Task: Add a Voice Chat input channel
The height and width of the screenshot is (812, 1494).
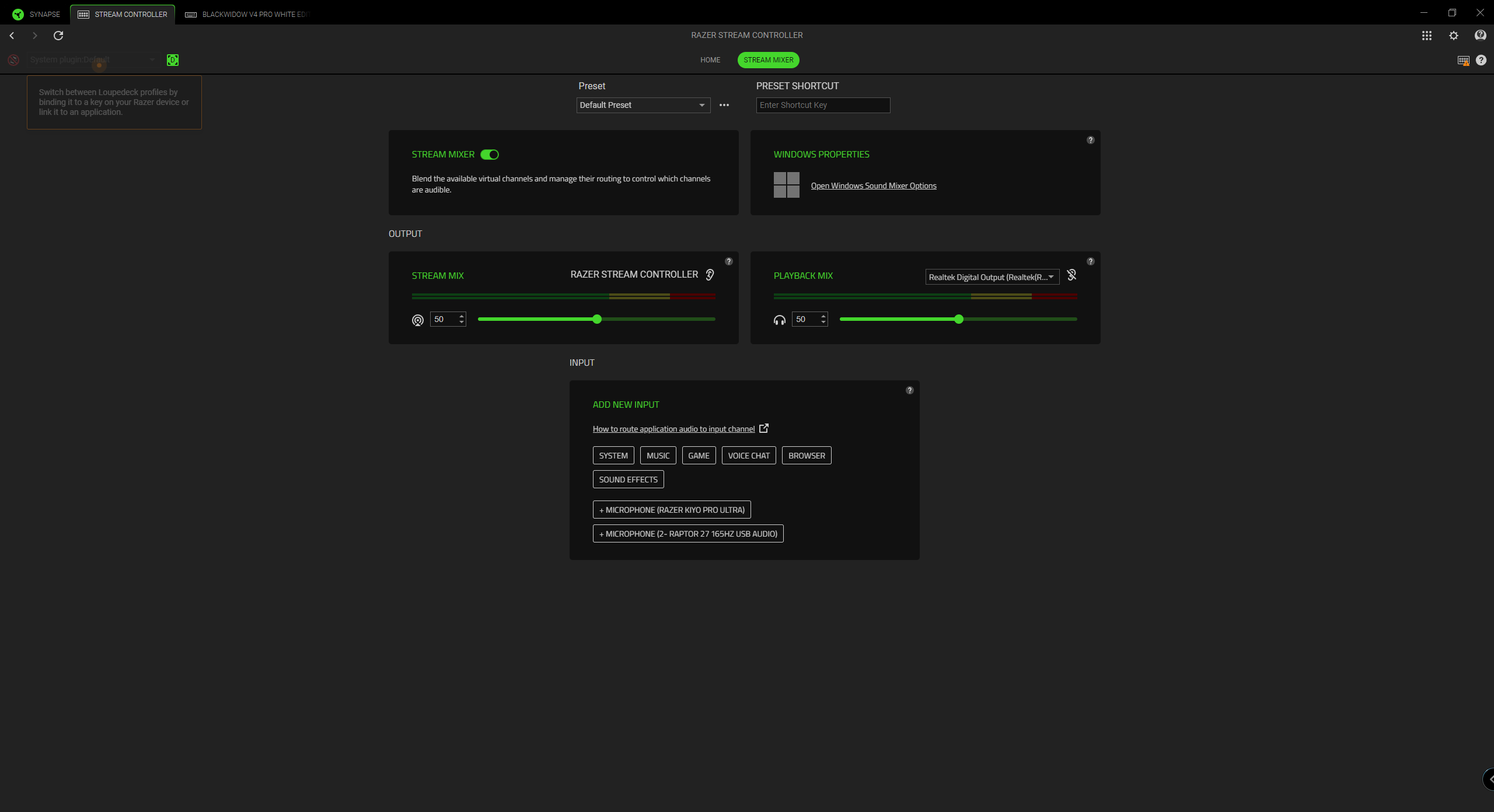Action: [x=749, y=455]
